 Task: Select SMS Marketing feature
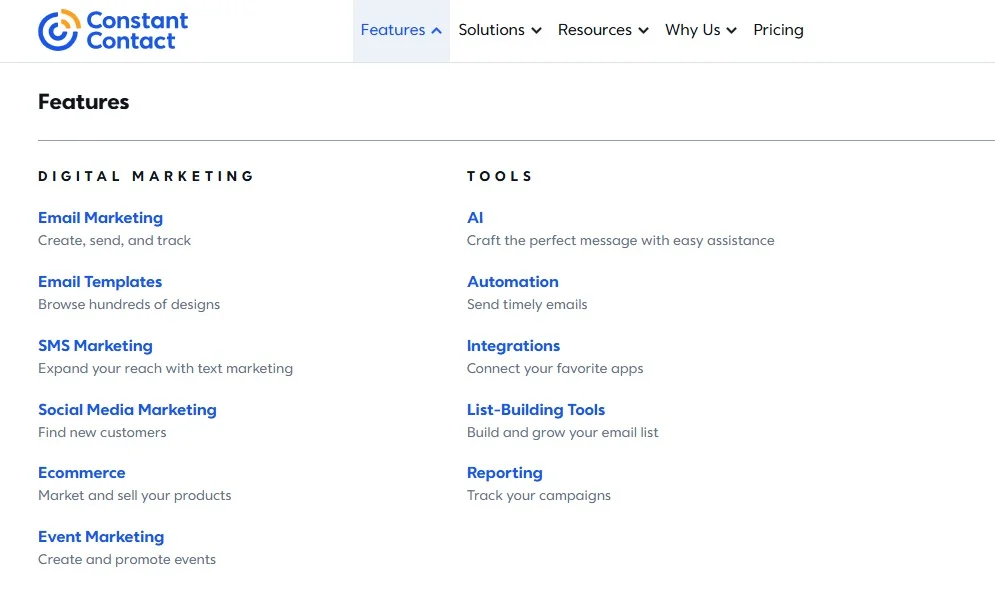[95, 346]
